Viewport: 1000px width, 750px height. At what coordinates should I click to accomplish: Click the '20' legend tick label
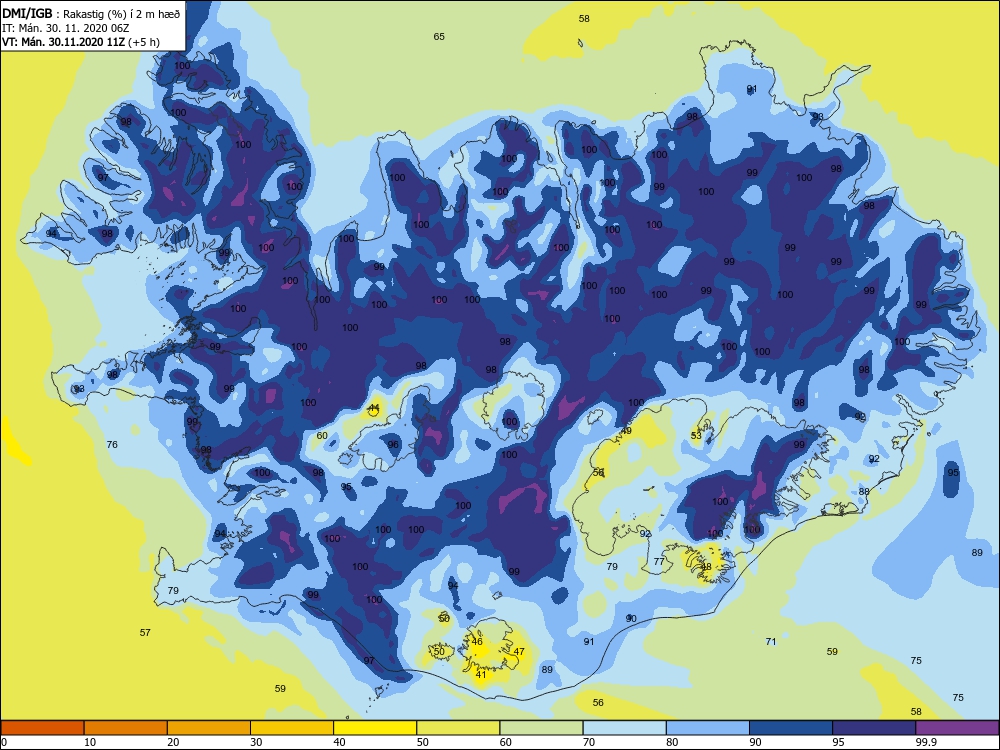173,742
